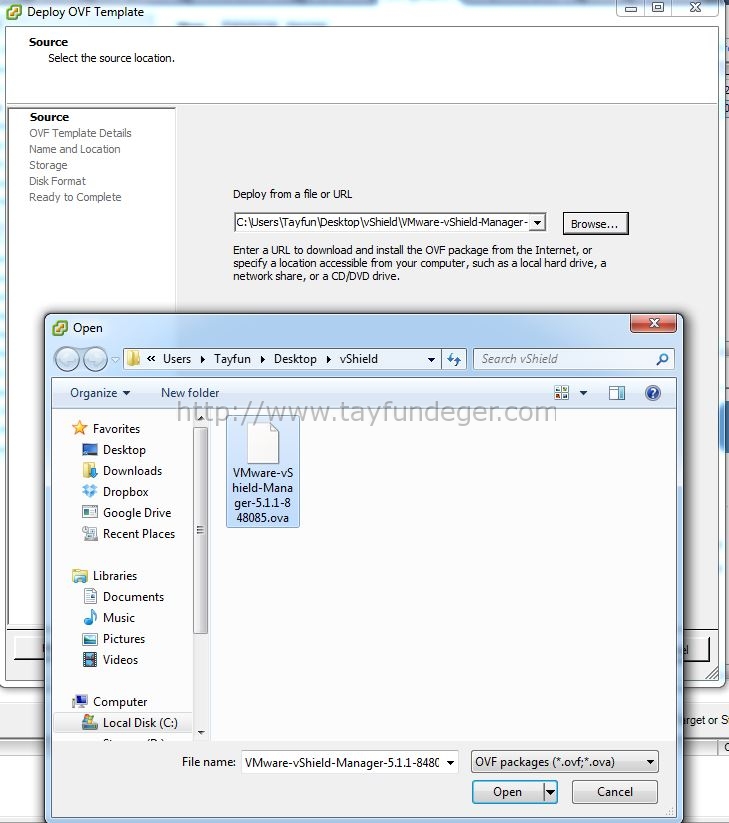Select Local Disk (C:)
This screenshot has height=823, width=729.
click(x=140, y=723)
